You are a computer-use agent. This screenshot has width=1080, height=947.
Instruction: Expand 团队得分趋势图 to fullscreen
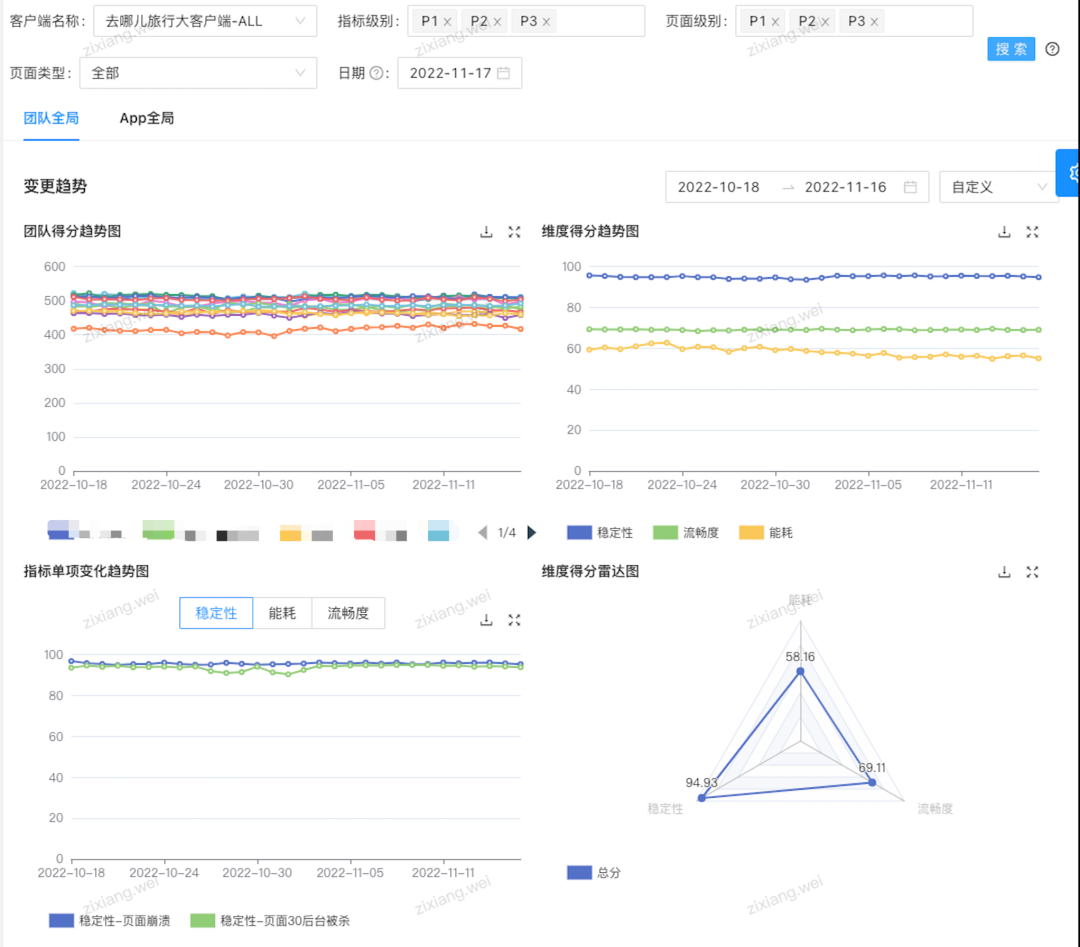(515, 232)
